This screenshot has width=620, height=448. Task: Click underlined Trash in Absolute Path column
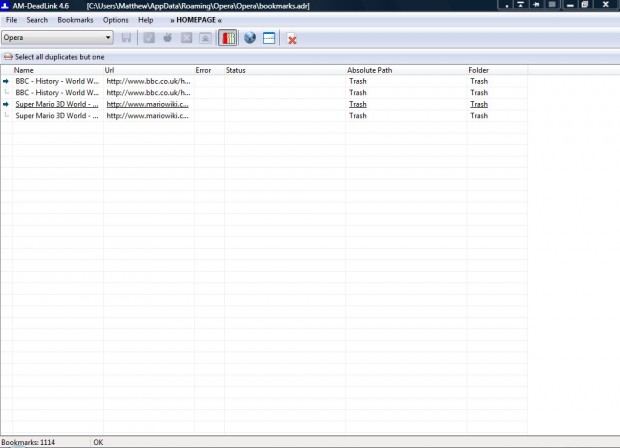click(358, 104)
